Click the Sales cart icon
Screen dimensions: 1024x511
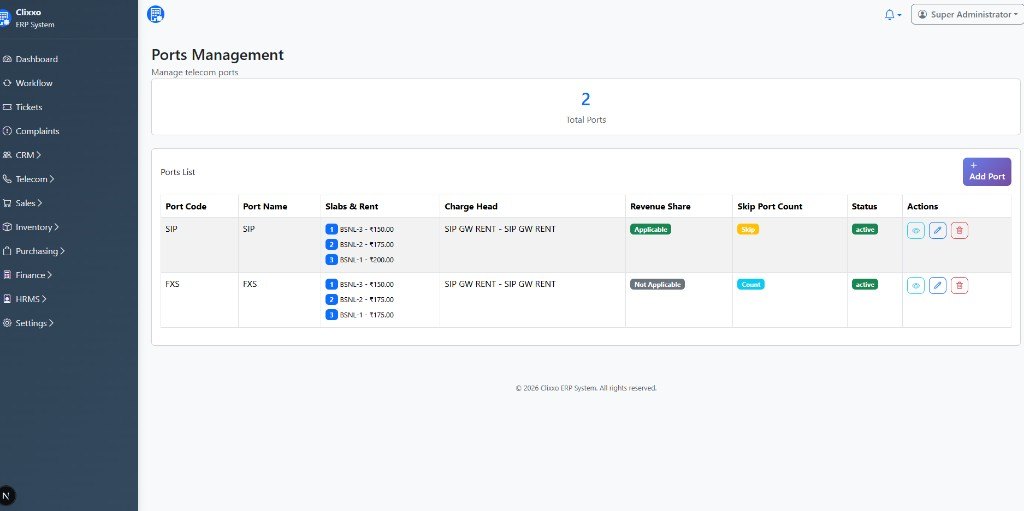coord(7,203)
